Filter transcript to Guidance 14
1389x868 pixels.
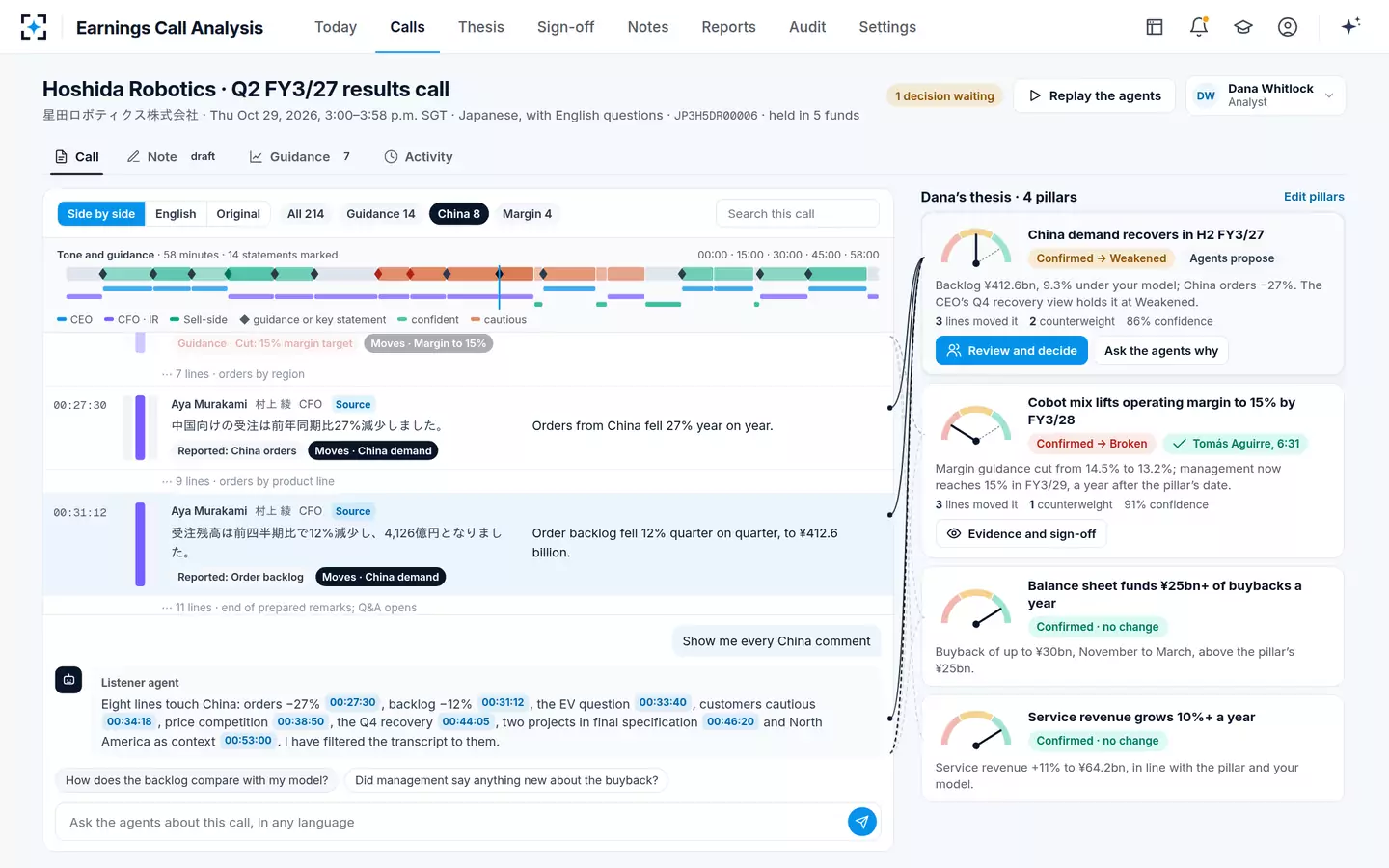[x=381, y=214]
